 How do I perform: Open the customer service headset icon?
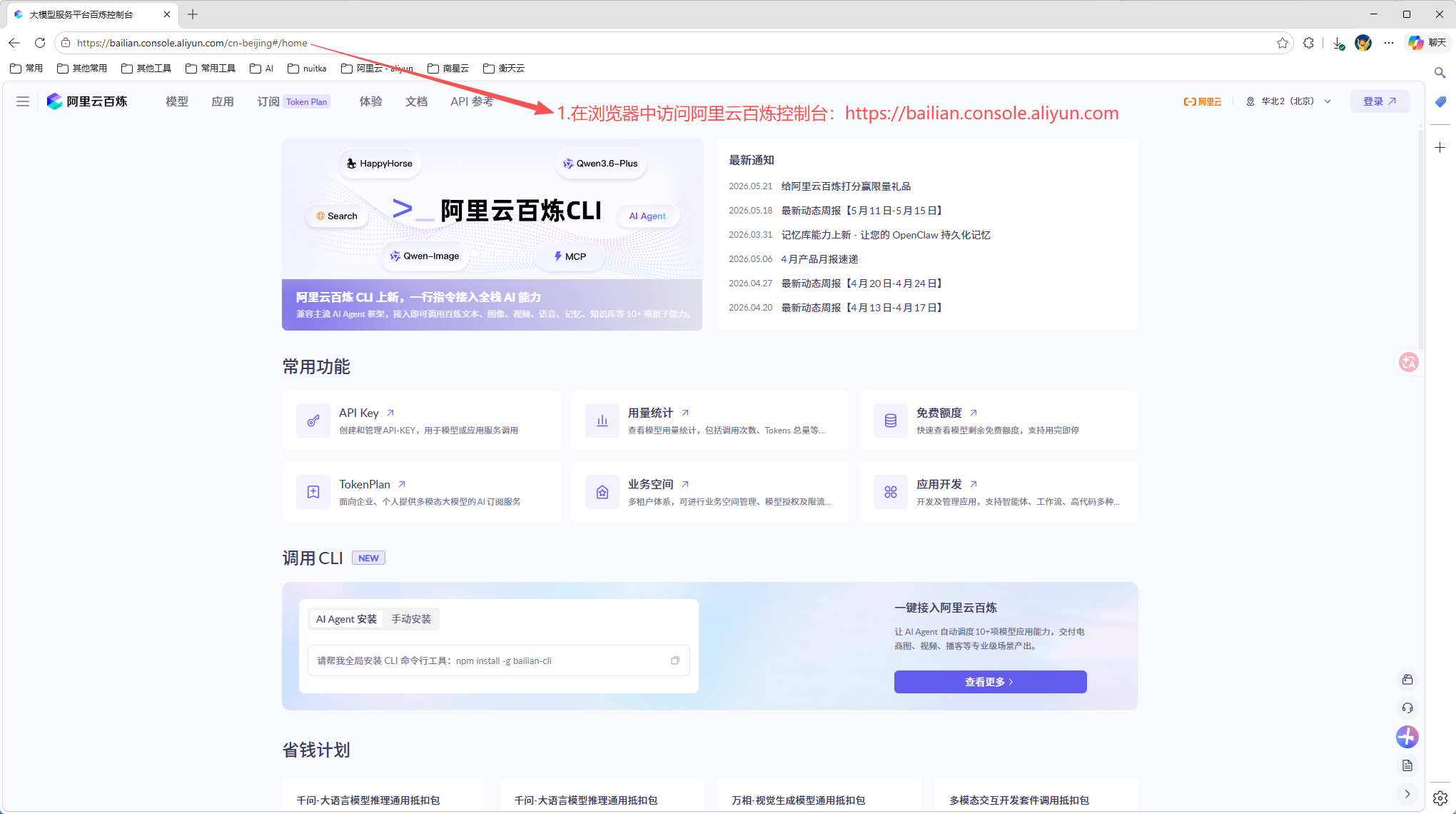(1407, 708)
